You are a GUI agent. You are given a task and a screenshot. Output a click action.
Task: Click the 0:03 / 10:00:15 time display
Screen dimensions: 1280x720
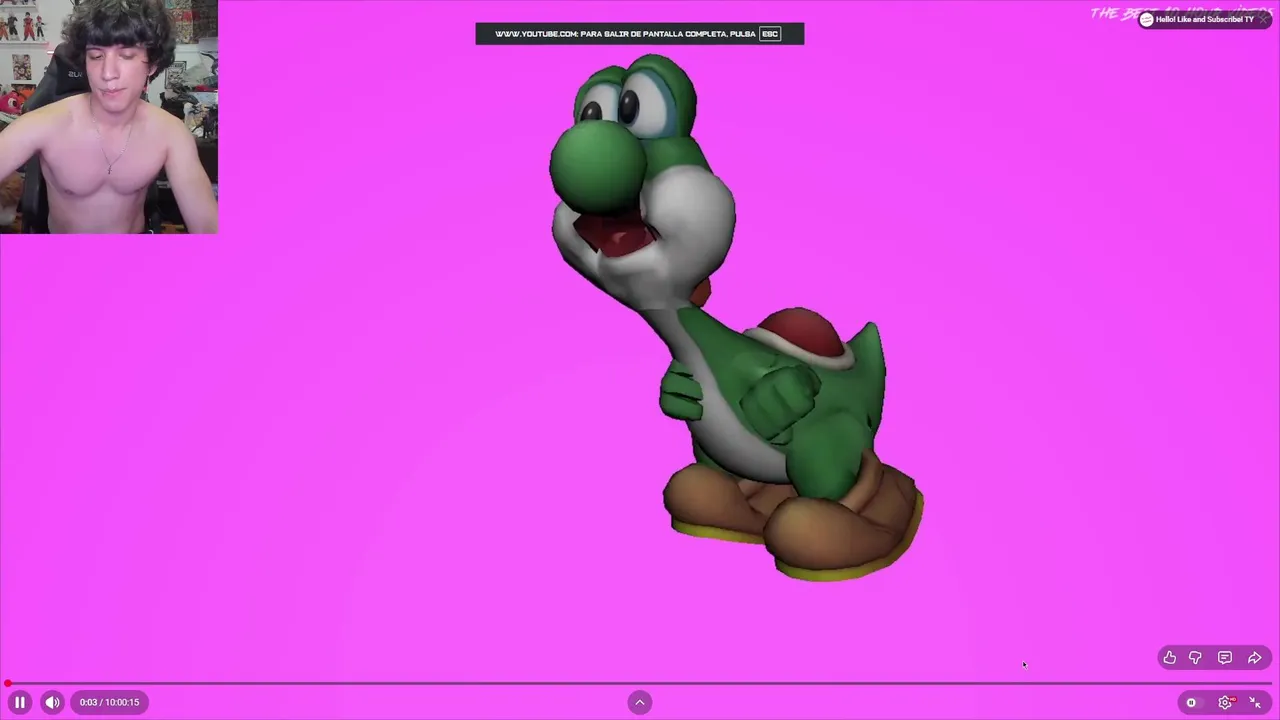coord(109,702)
